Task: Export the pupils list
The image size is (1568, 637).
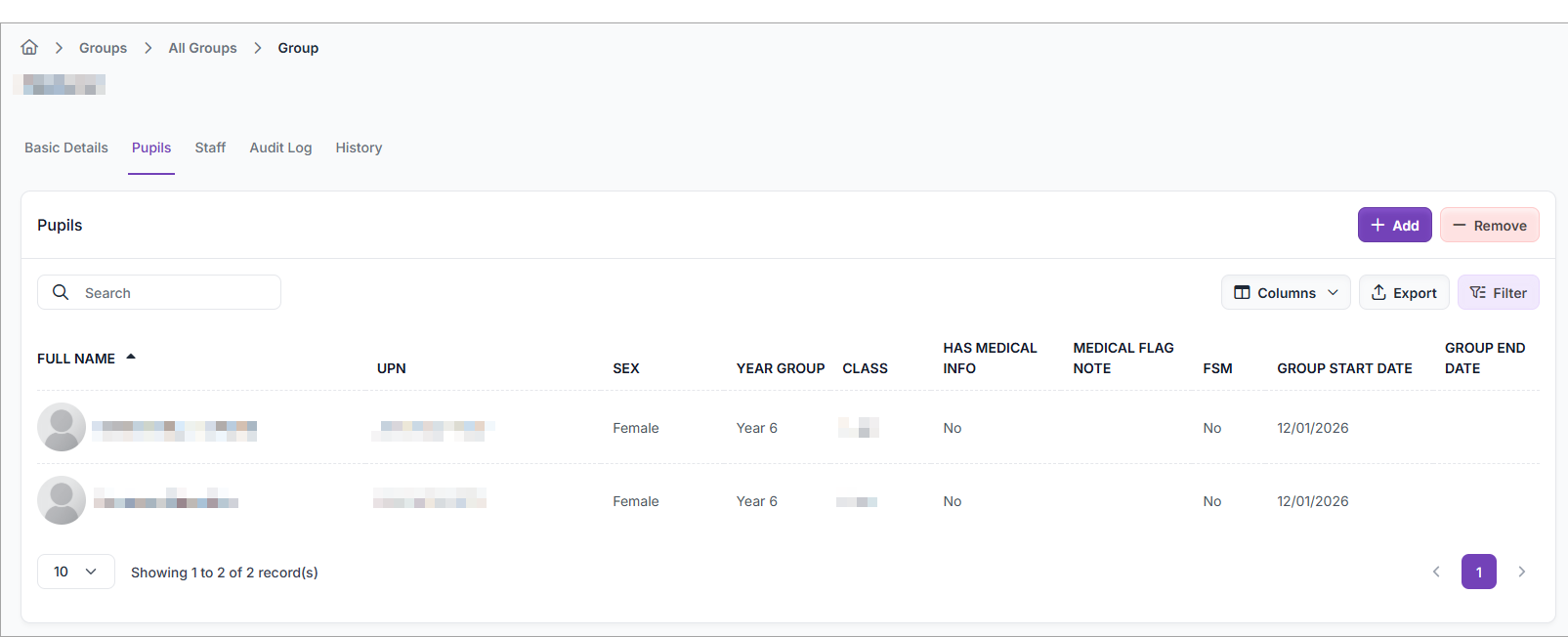Action: (x=1403, y=292)
